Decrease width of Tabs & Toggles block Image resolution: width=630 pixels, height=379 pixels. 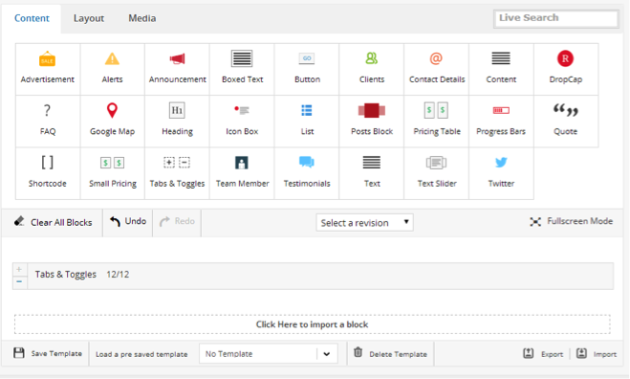(19, 282)
